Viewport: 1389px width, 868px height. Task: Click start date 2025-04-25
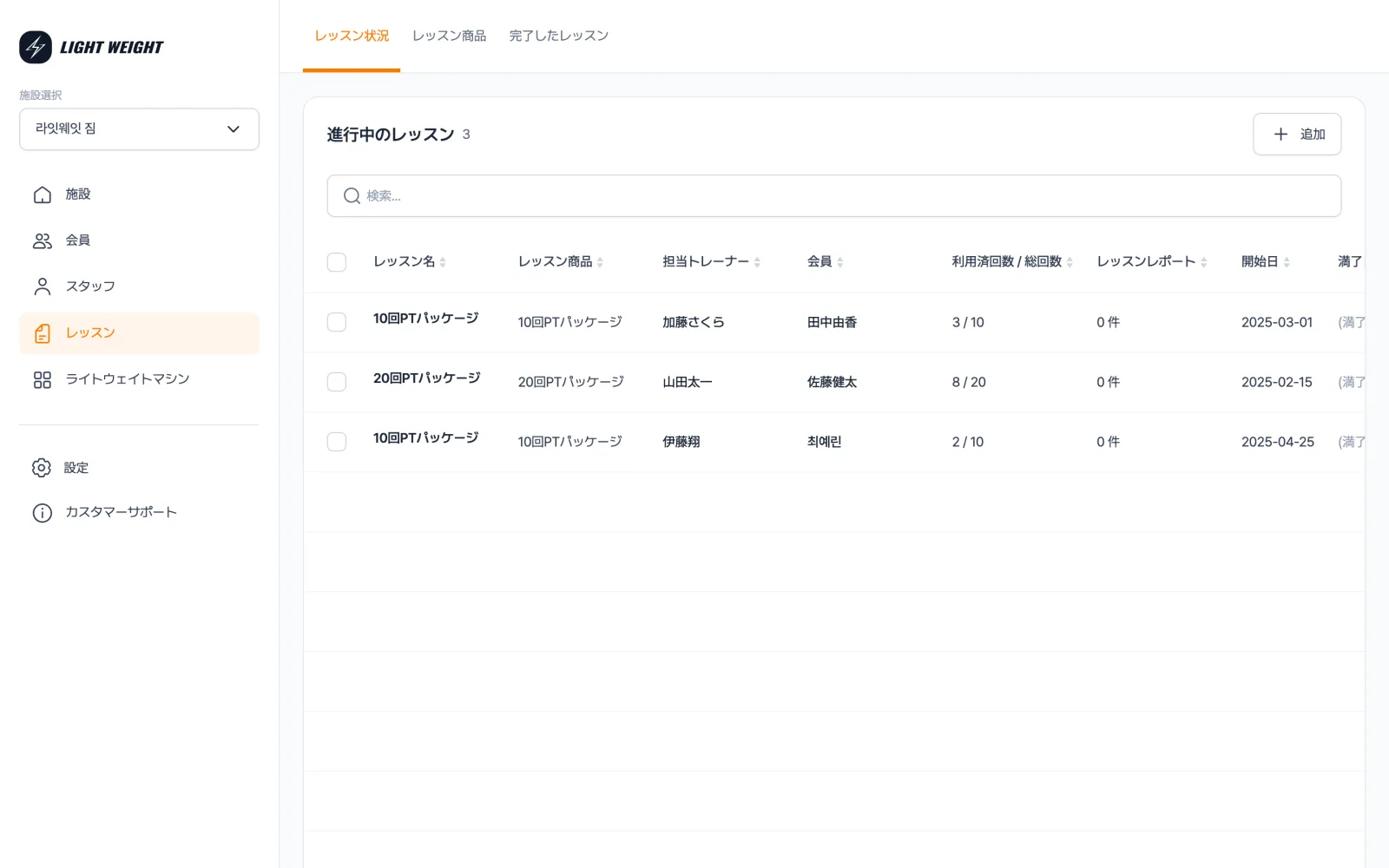(1278, 442)
